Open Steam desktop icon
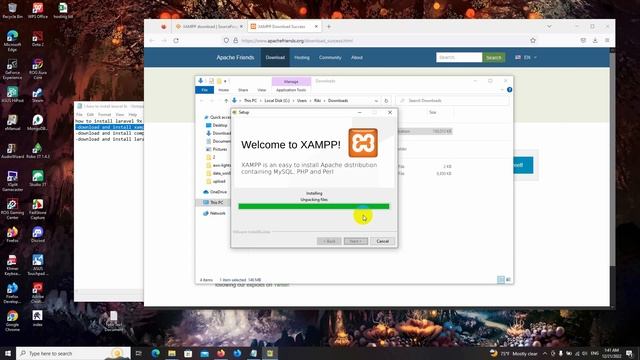640x360 pixels. point(38,95)
